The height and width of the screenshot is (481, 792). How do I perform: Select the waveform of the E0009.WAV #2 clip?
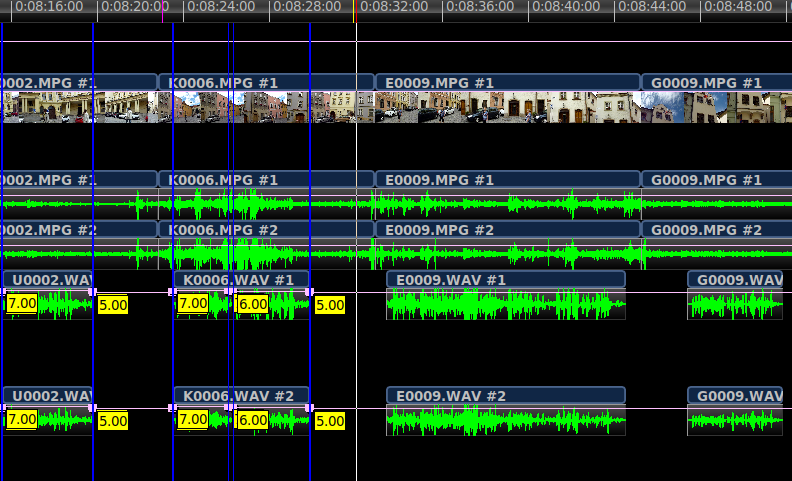click(x=506, y=421)
